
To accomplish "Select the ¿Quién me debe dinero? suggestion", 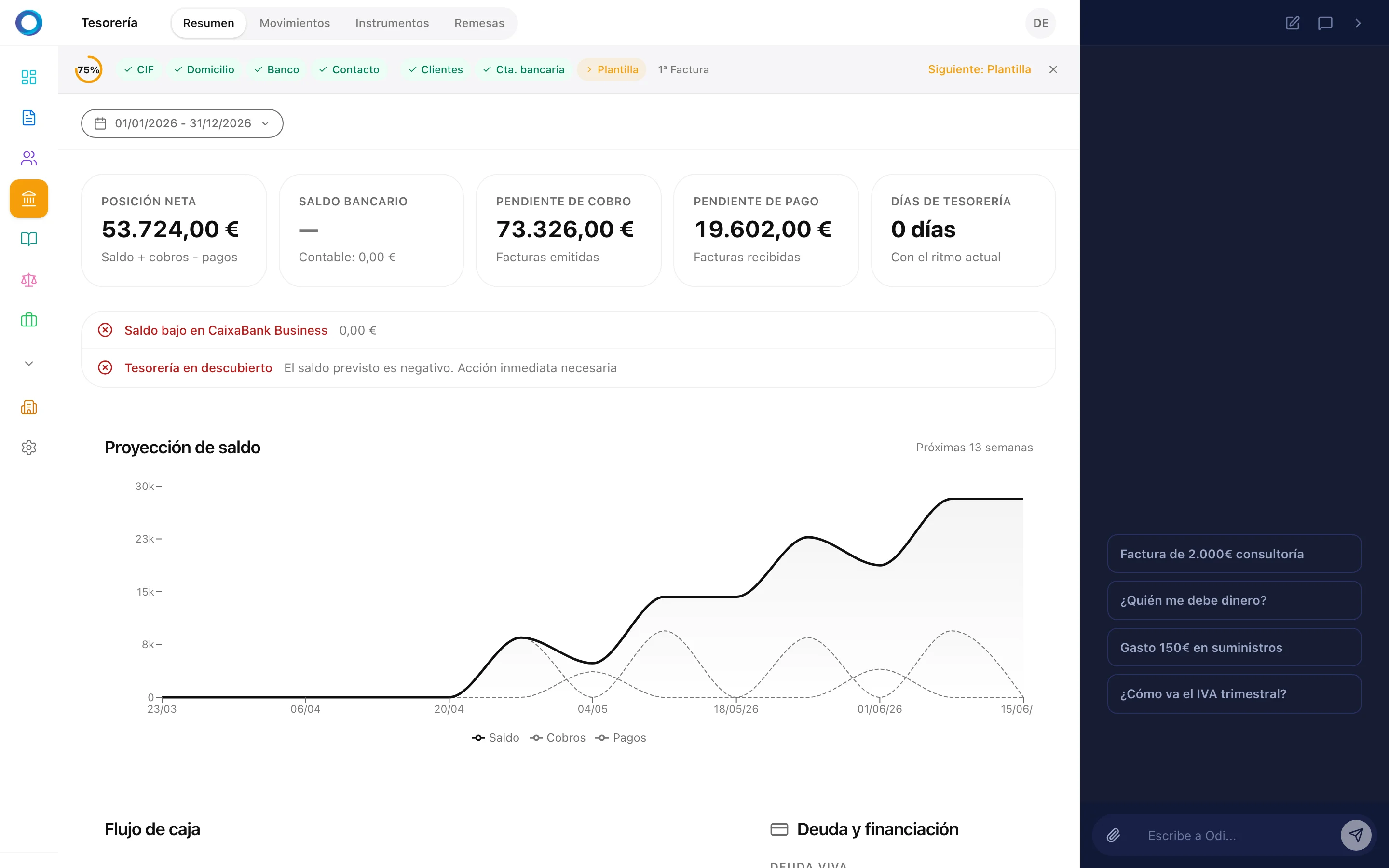I will coord(1234,600).
